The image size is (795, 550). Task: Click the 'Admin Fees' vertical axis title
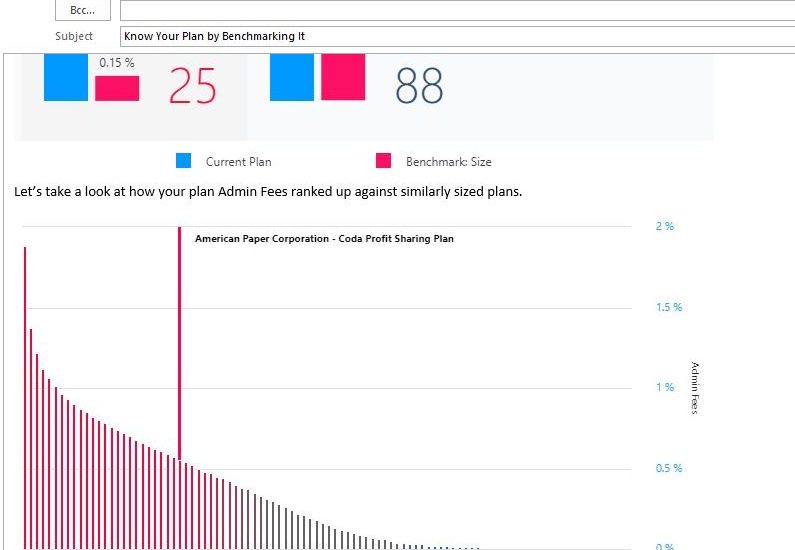pyautogui.click(x=696, y=388)
